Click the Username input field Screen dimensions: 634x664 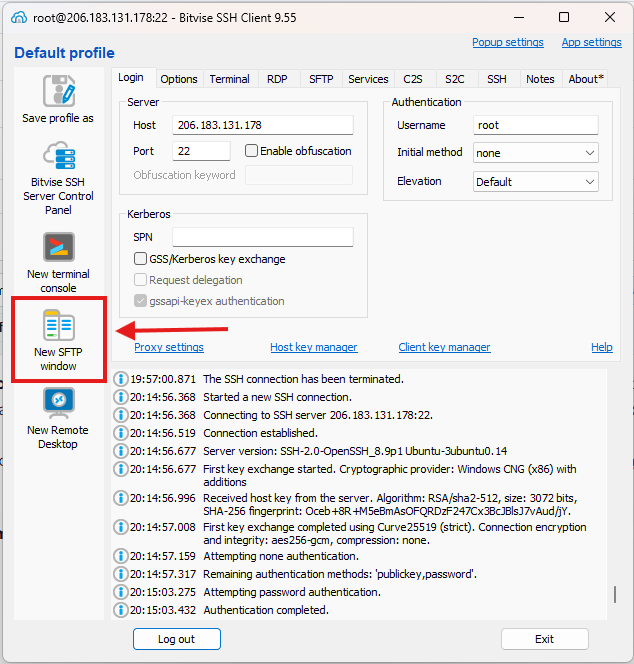(x=535, y=125)
